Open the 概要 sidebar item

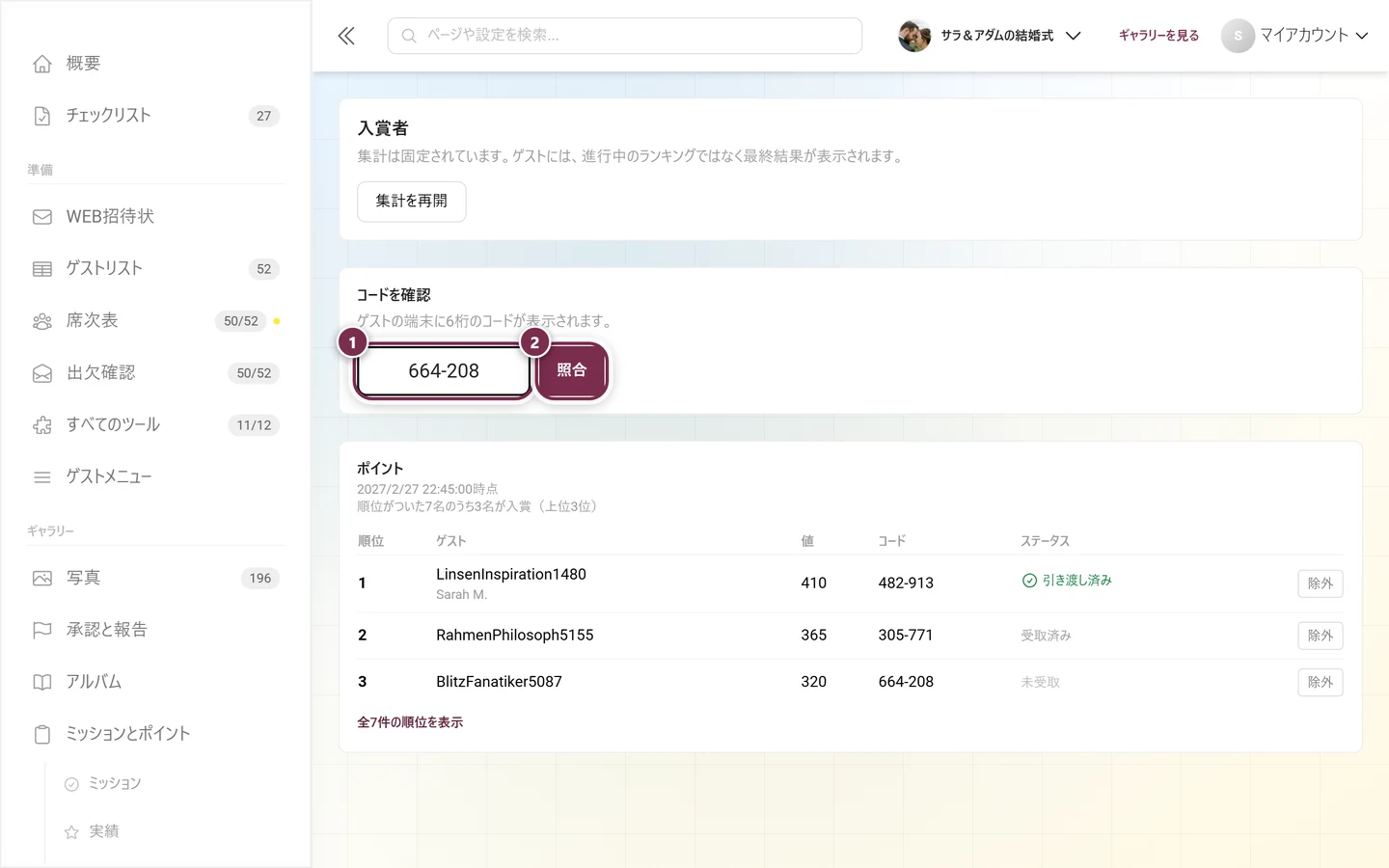155,64
